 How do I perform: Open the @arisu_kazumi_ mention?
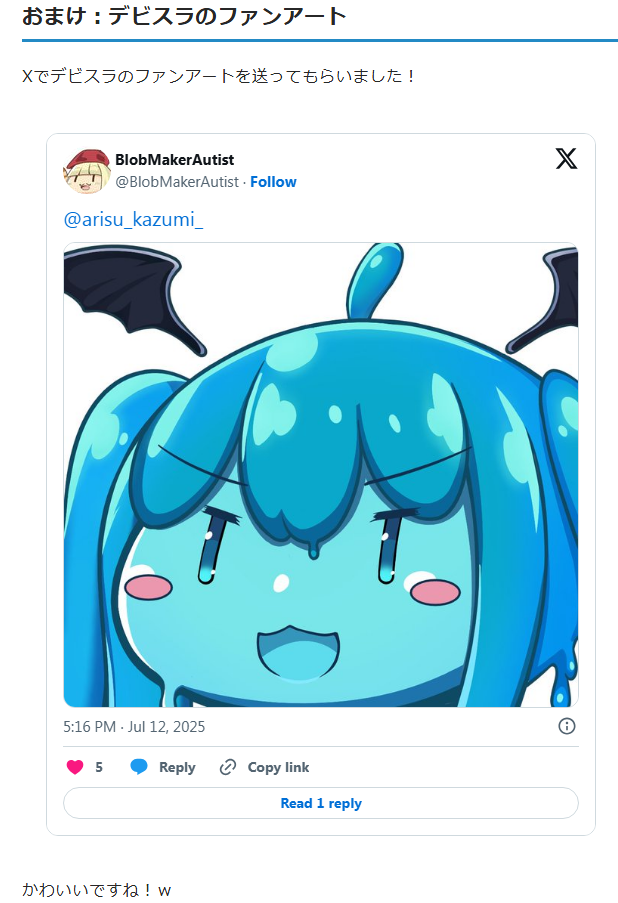133,219
